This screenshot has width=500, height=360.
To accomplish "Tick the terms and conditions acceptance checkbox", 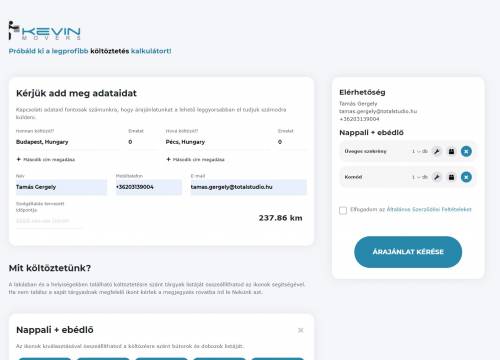I will coord(343,210).
